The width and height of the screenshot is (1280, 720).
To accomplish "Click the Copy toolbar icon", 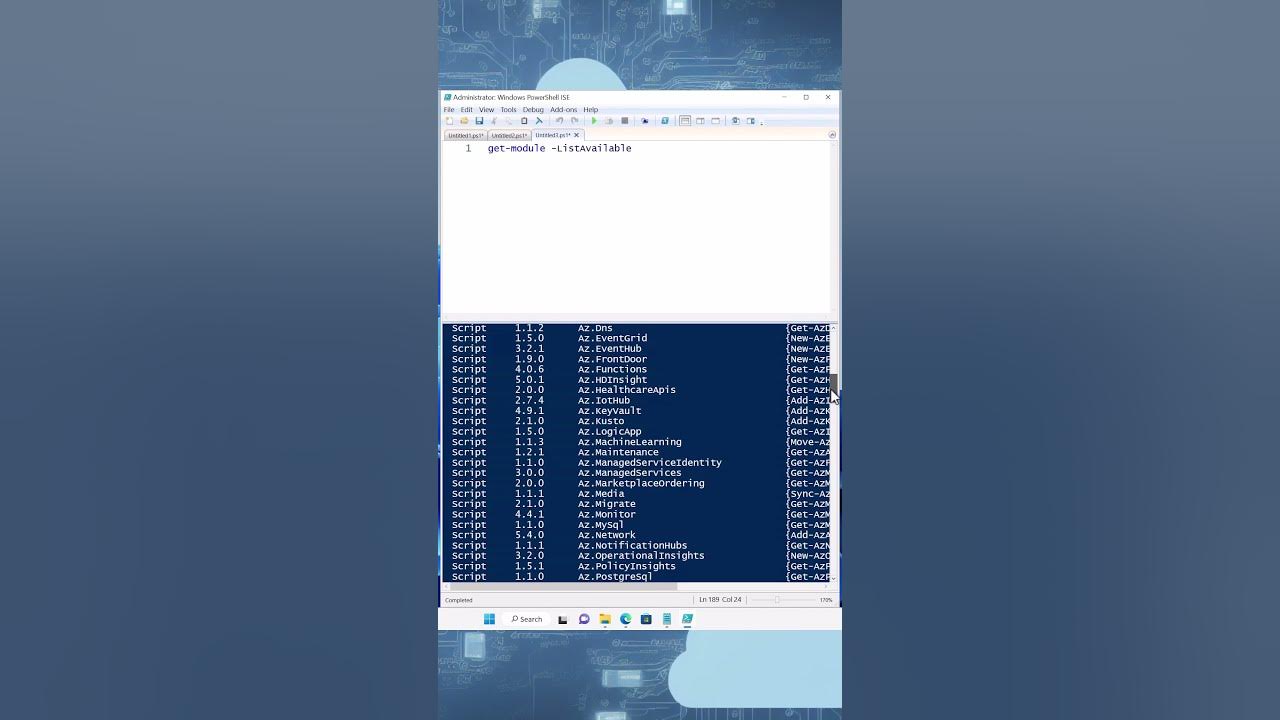I will coord(508,121).
